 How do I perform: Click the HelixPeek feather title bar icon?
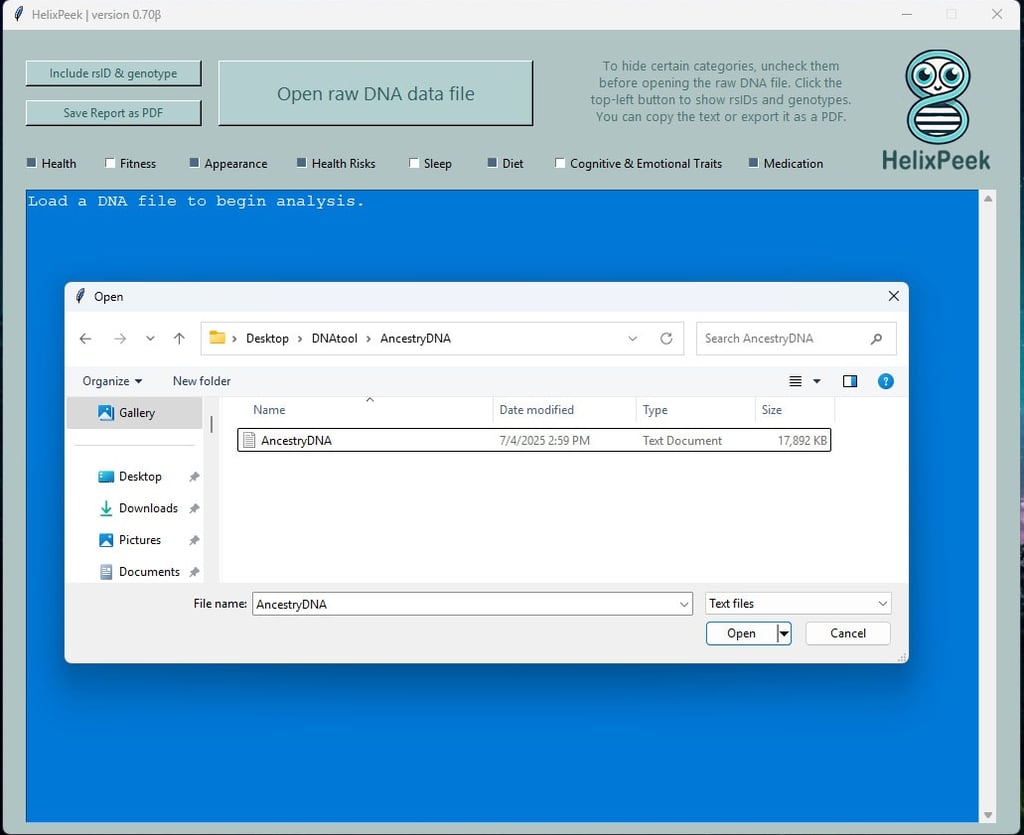(x=19, y=14)
